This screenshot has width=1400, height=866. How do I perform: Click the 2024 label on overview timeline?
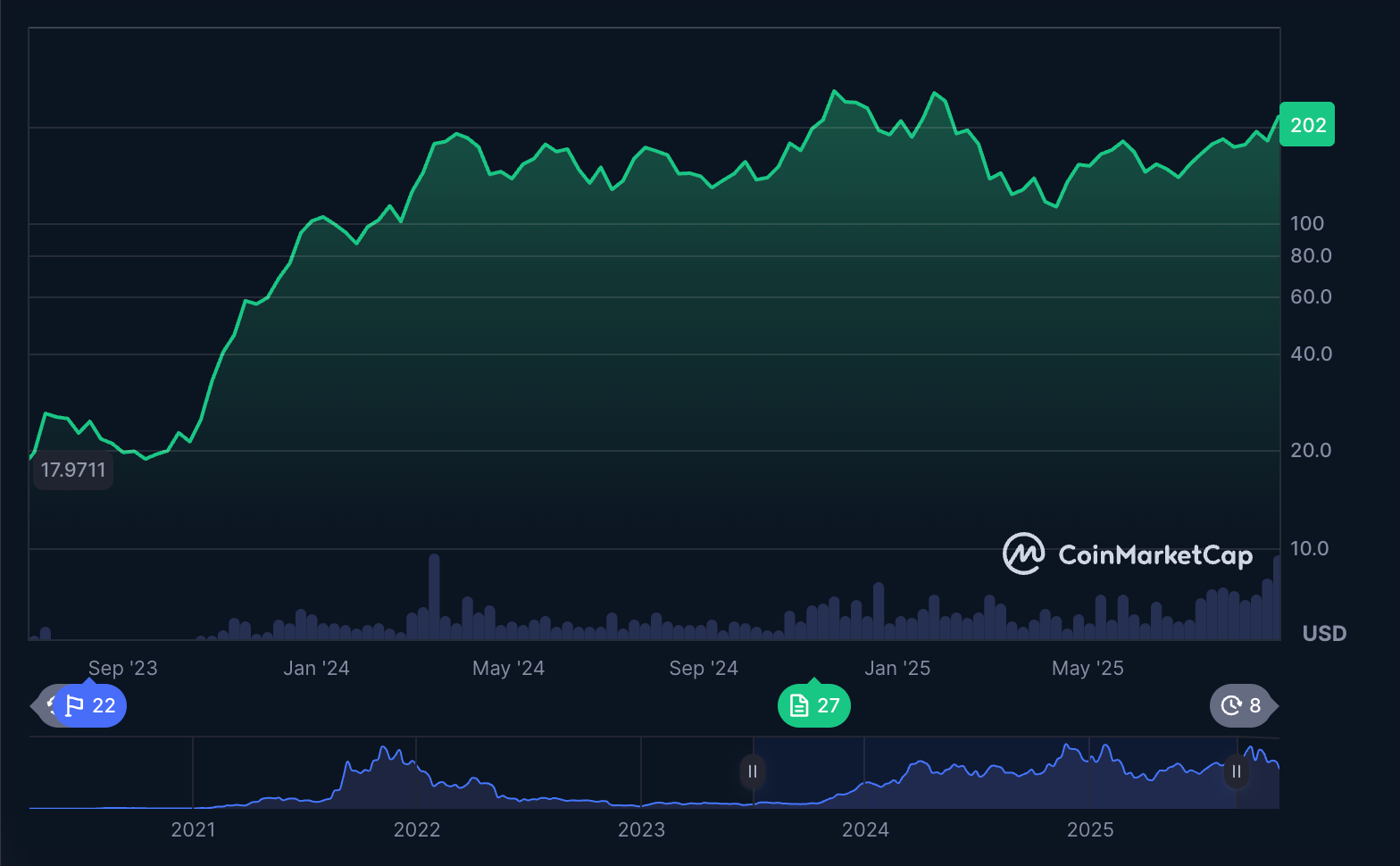[x=865, y=829]
